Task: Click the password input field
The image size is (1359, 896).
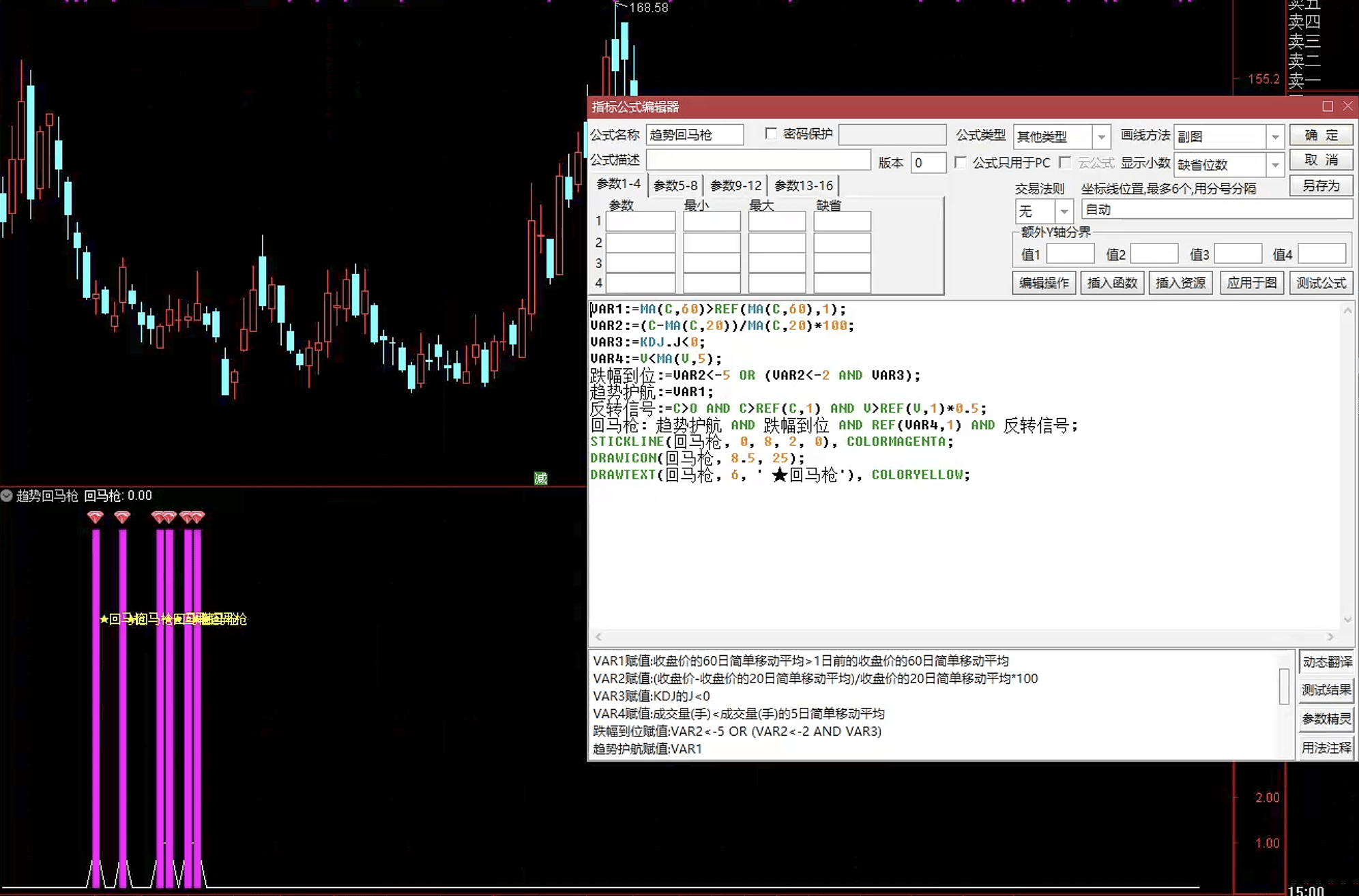Action: pos(892,135)
